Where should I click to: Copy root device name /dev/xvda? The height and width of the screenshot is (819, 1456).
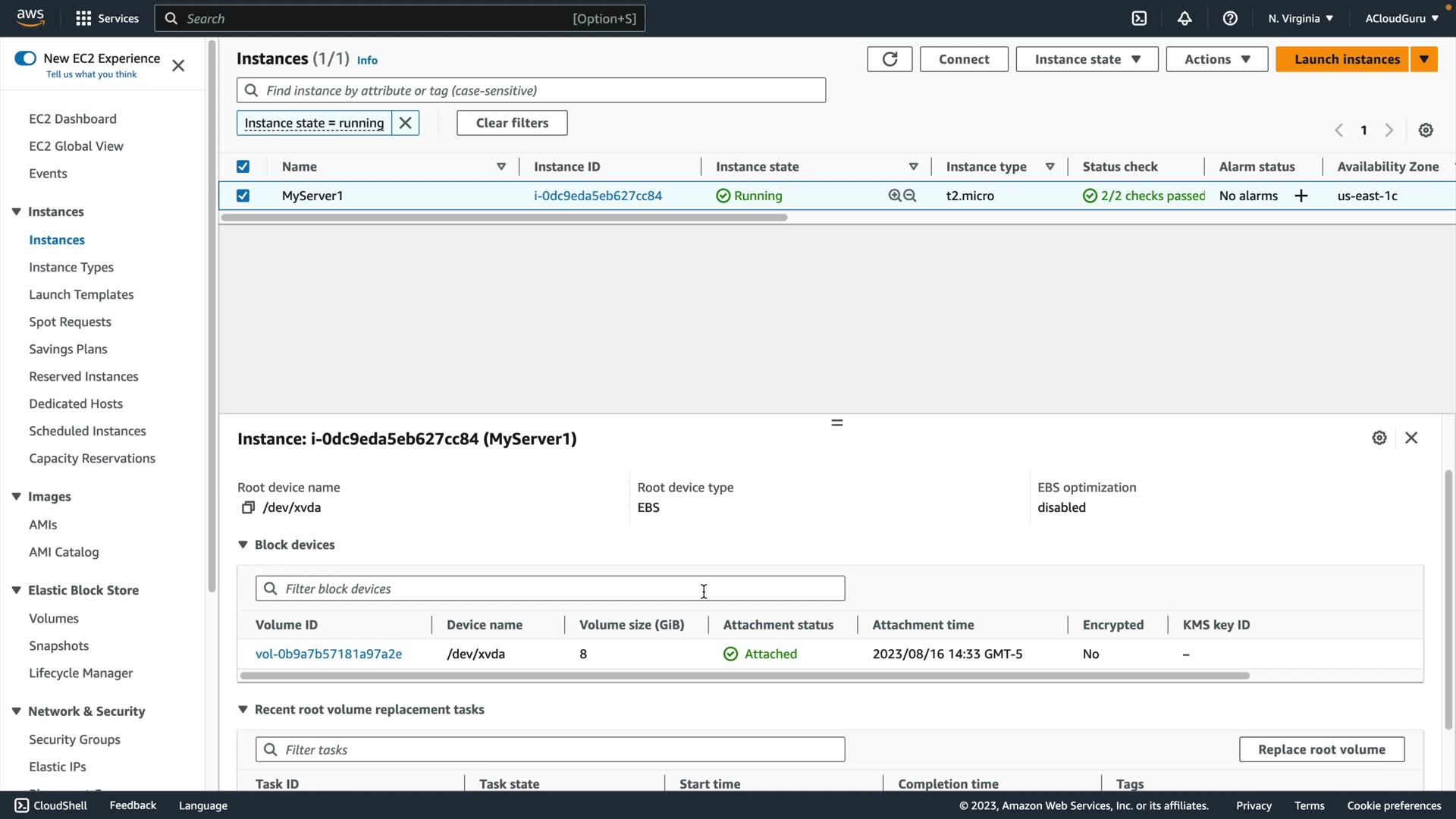click(x=248, y=507)
